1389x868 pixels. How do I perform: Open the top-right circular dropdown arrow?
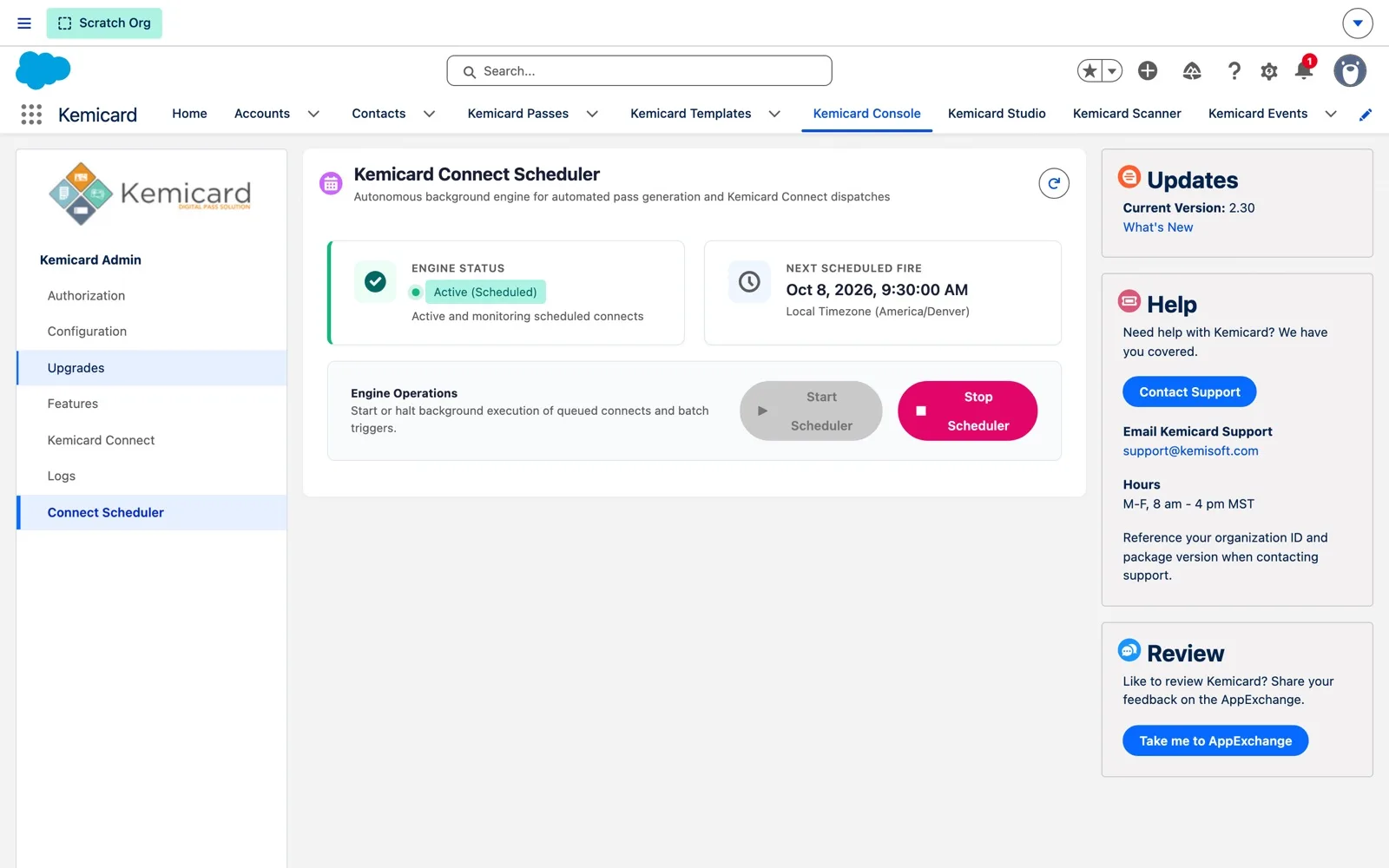tap(1358, 23)
